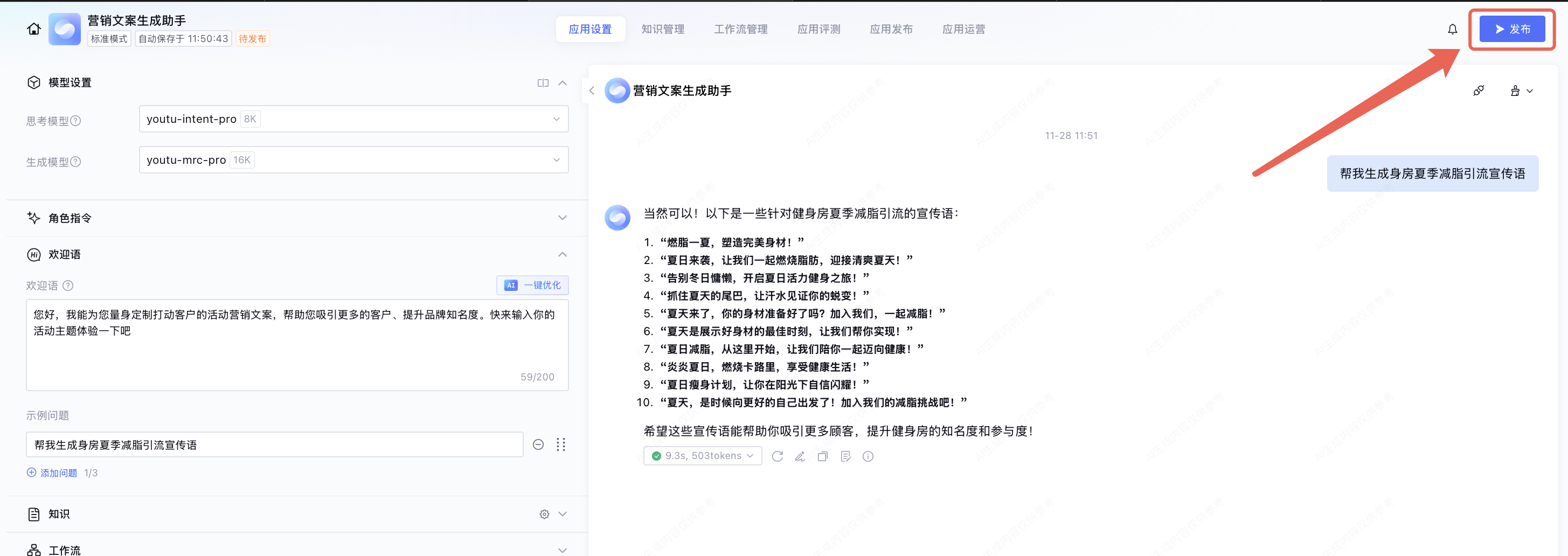This screenshot has height=556, width=1568.
Task: Add another example question via 添加问题
Action: point(52,472)
